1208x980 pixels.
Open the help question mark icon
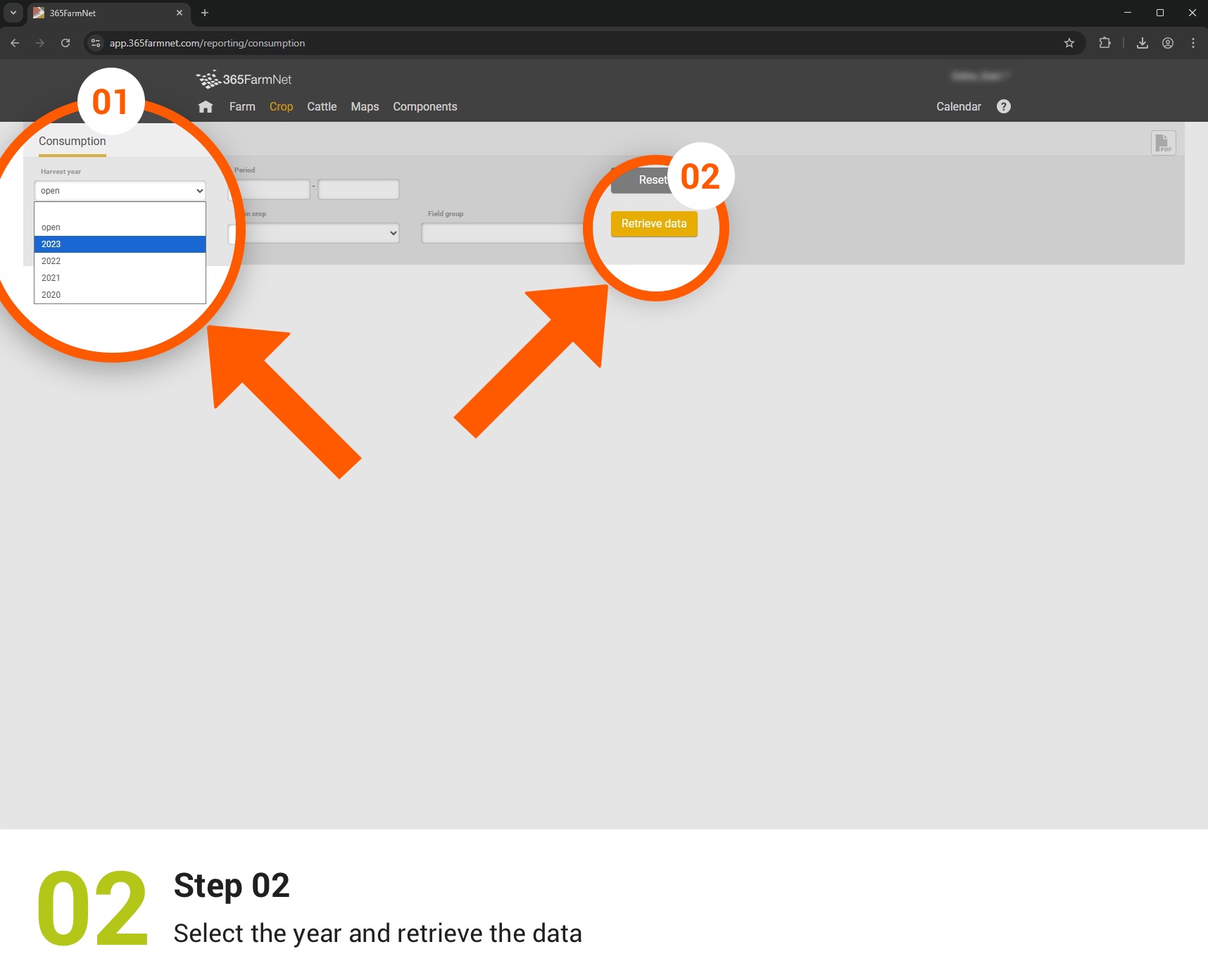coord(1004,106)
